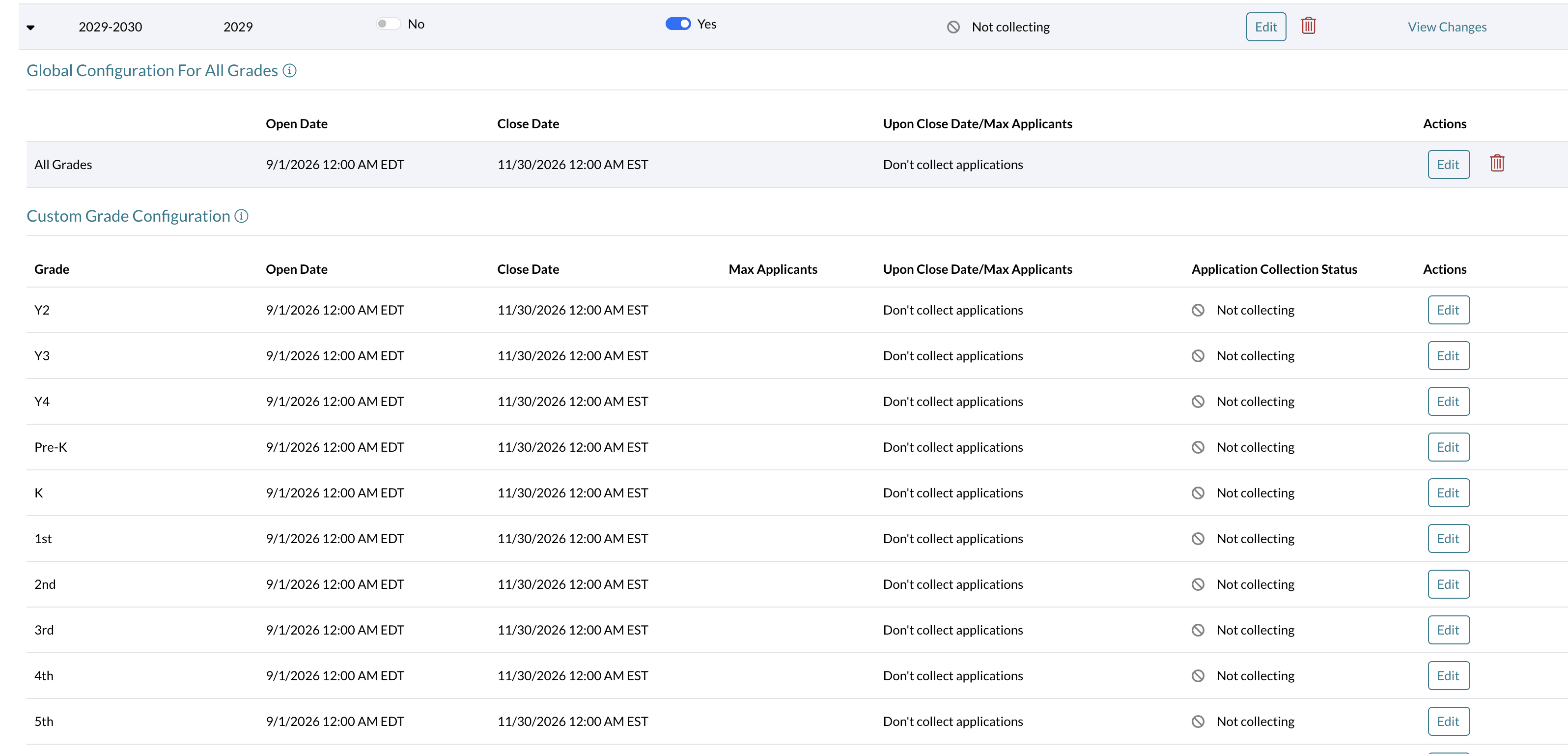Open info icon beside Global Configuration For All Grades
Image resolution: width=1568 pixels, height=754 pixels.
point(290,71)
